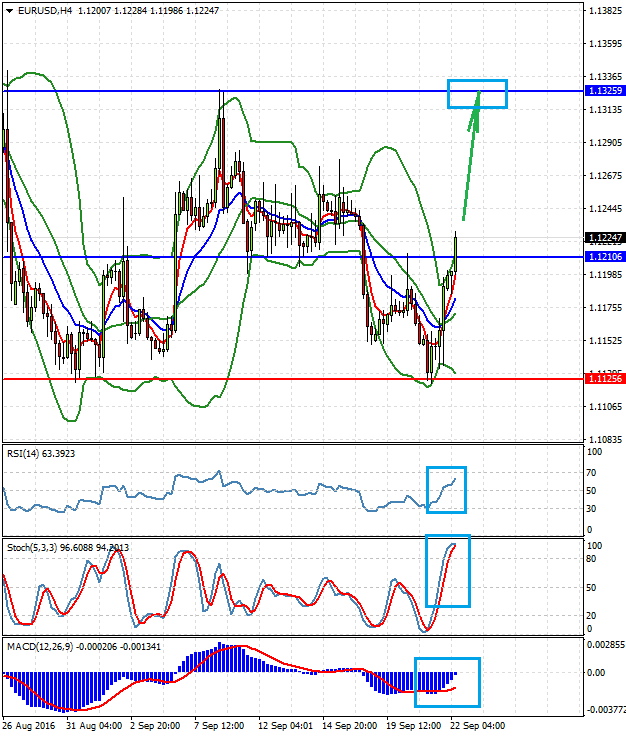This screenshot has width=626, height=737.
Task: Click the 1.13259 blue price label
Action: (603, 91)
